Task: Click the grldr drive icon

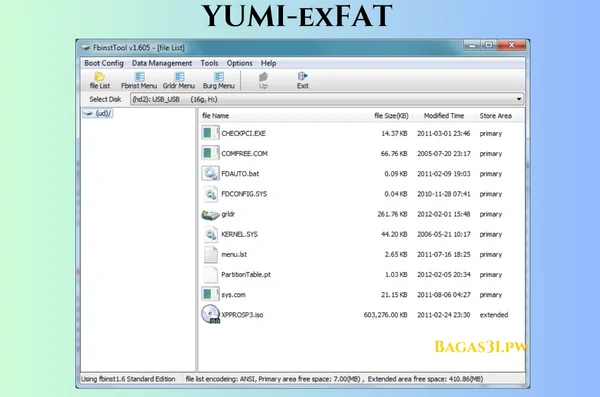Action: coord(210,214)
